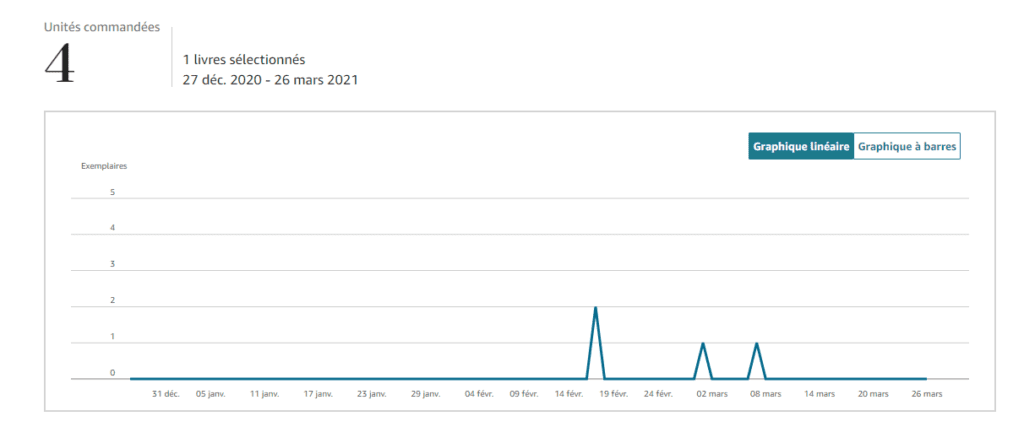Screen dimensions: 1024x438
Task: Click the 'Exemplaires' y-axis title
Action: pyautogui.click(x=104, y=165)
